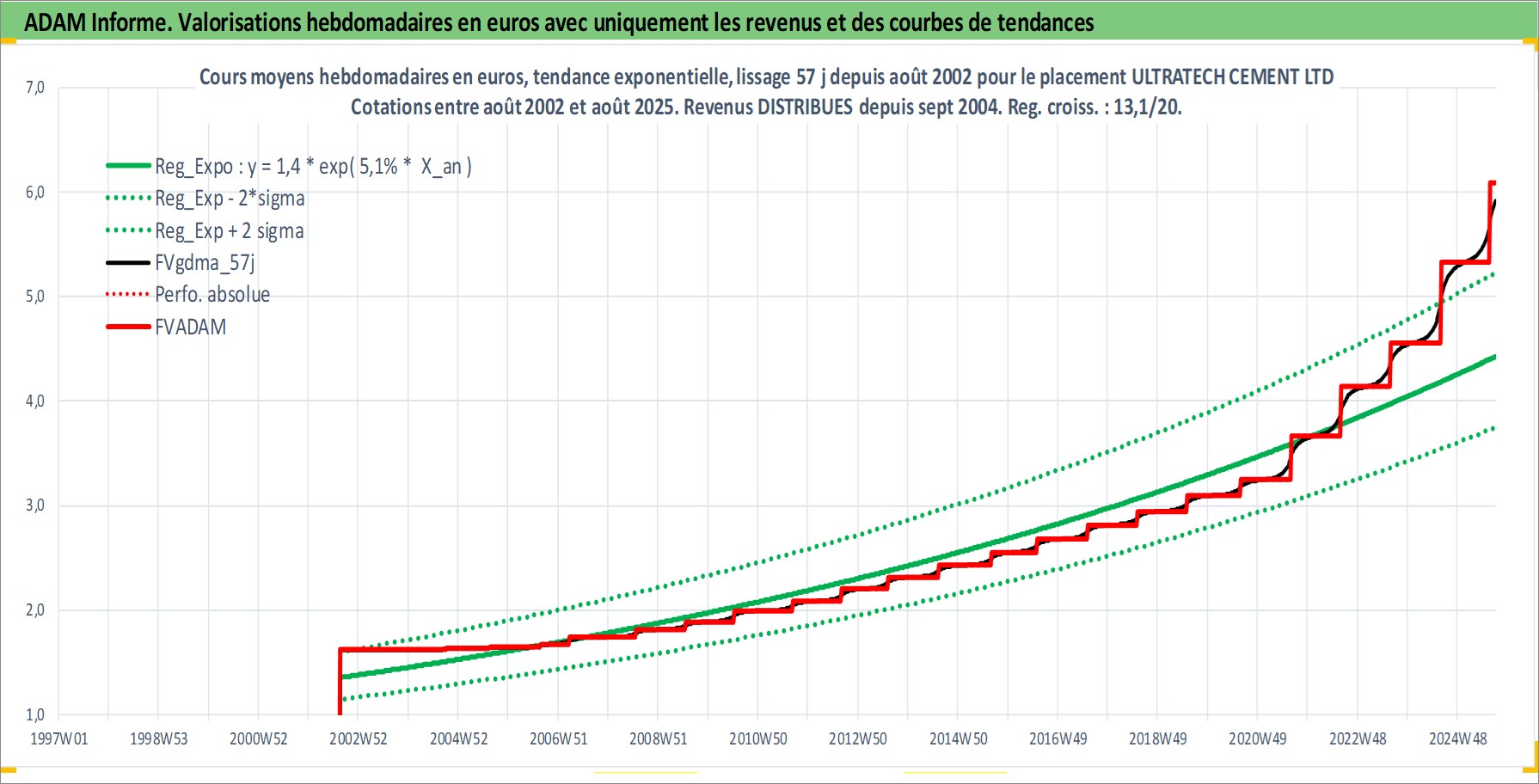The image size is (1539, 784).
Task: Click the y-axis label 3,0
Action: coord(35,505)
